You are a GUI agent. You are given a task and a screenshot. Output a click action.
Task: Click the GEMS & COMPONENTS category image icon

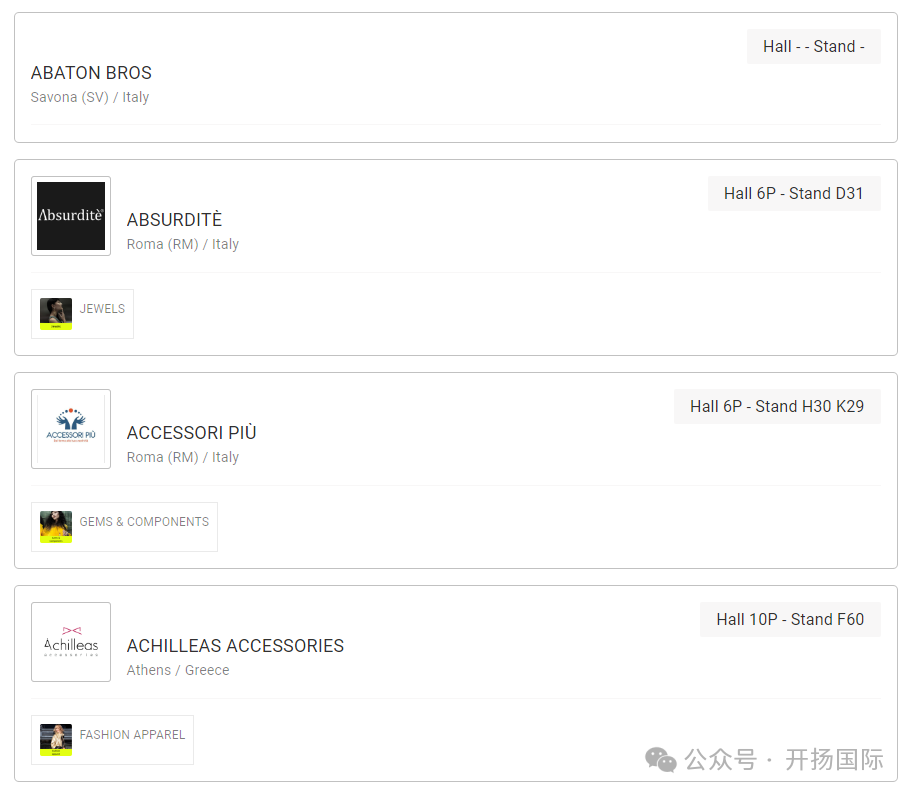click(56, 526)
